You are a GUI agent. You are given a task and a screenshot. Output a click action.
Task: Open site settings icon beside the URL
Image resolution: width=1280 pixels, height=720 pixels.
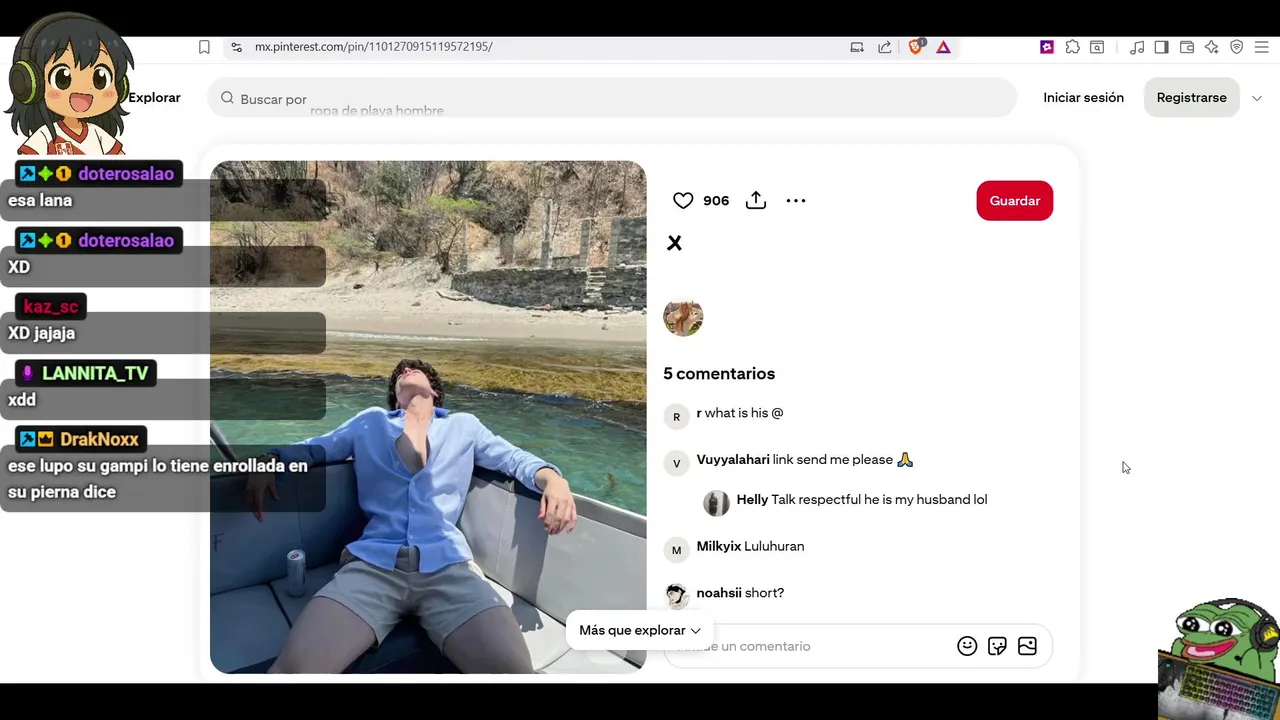tap(236, 47)
